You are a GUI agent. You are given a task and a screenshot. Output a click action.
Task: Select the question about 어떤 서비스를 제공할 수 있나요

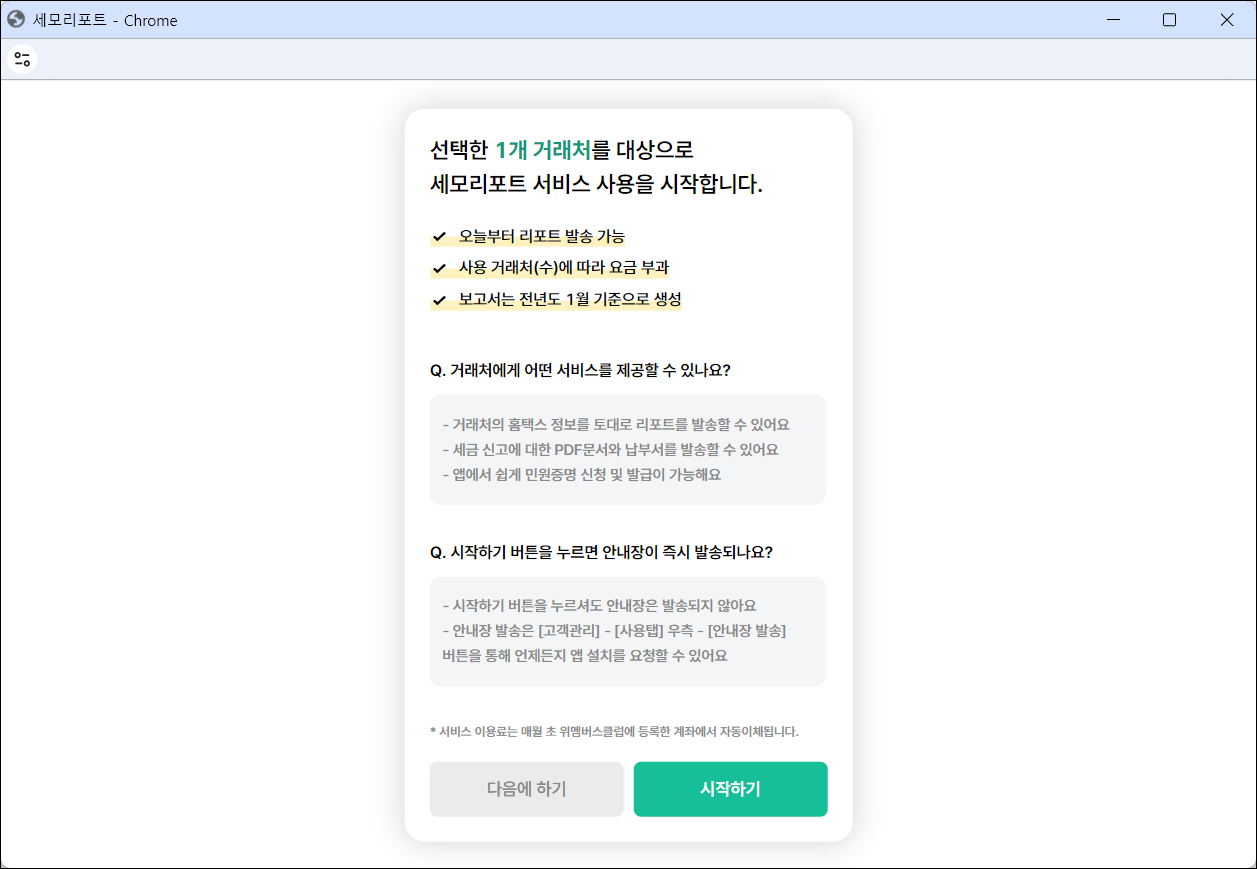579,370
